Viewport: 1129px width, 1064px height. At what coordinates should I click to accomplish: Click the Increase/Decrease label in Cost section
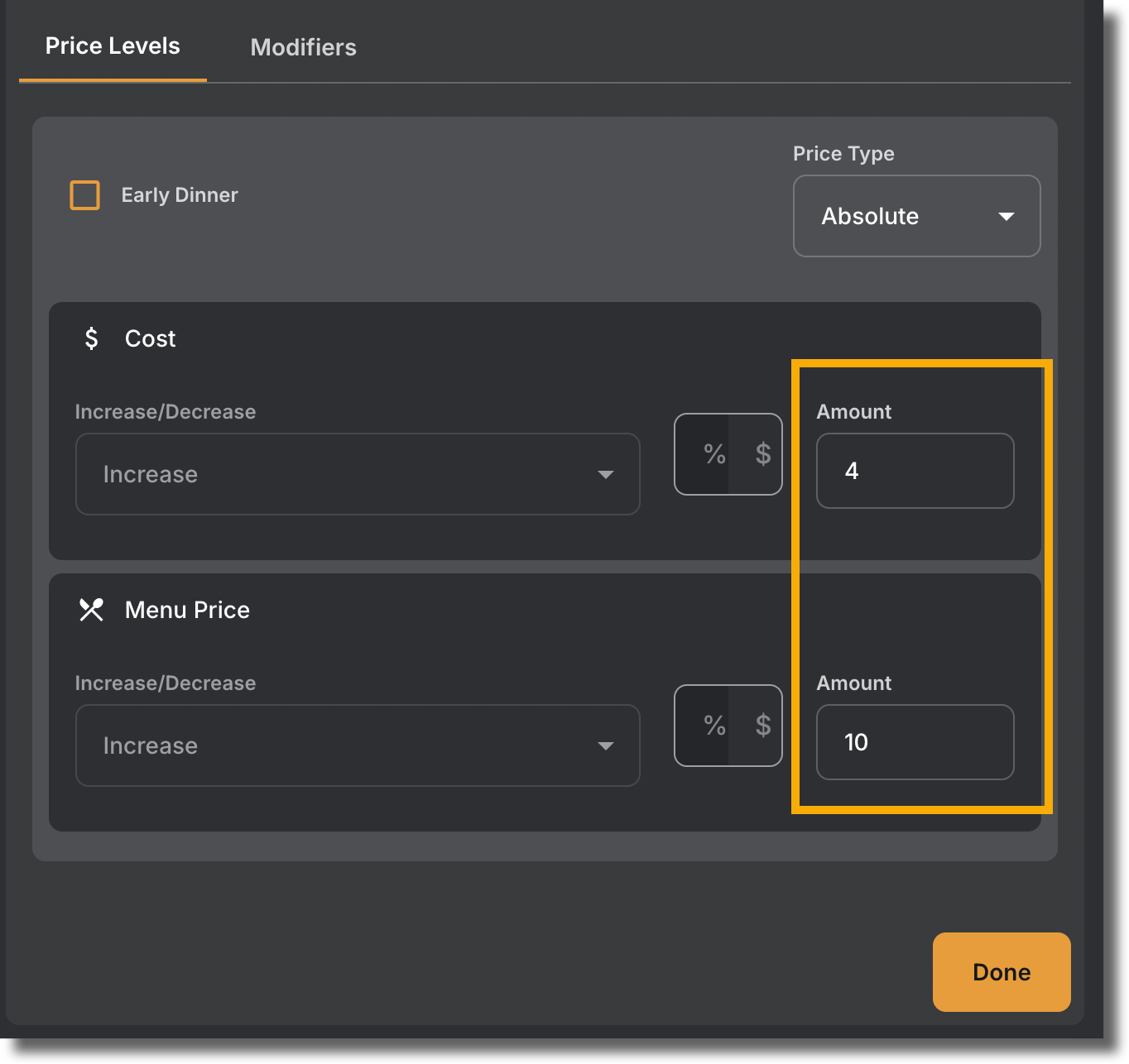pyautogui.click(x=166, y=412)
